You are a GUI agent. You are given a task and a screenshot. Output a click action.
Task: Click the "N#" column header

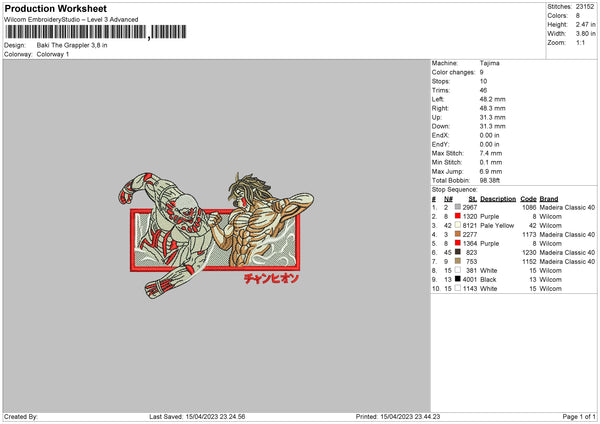448,199
